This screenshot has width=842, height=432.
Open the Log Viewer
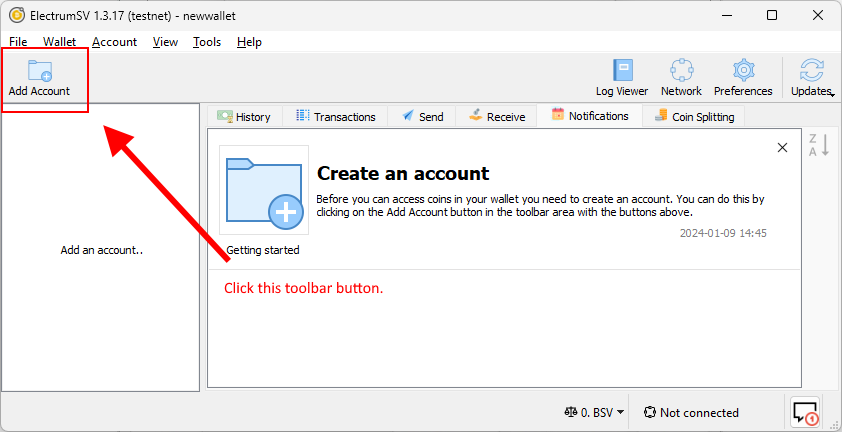(x=622, y=78)
